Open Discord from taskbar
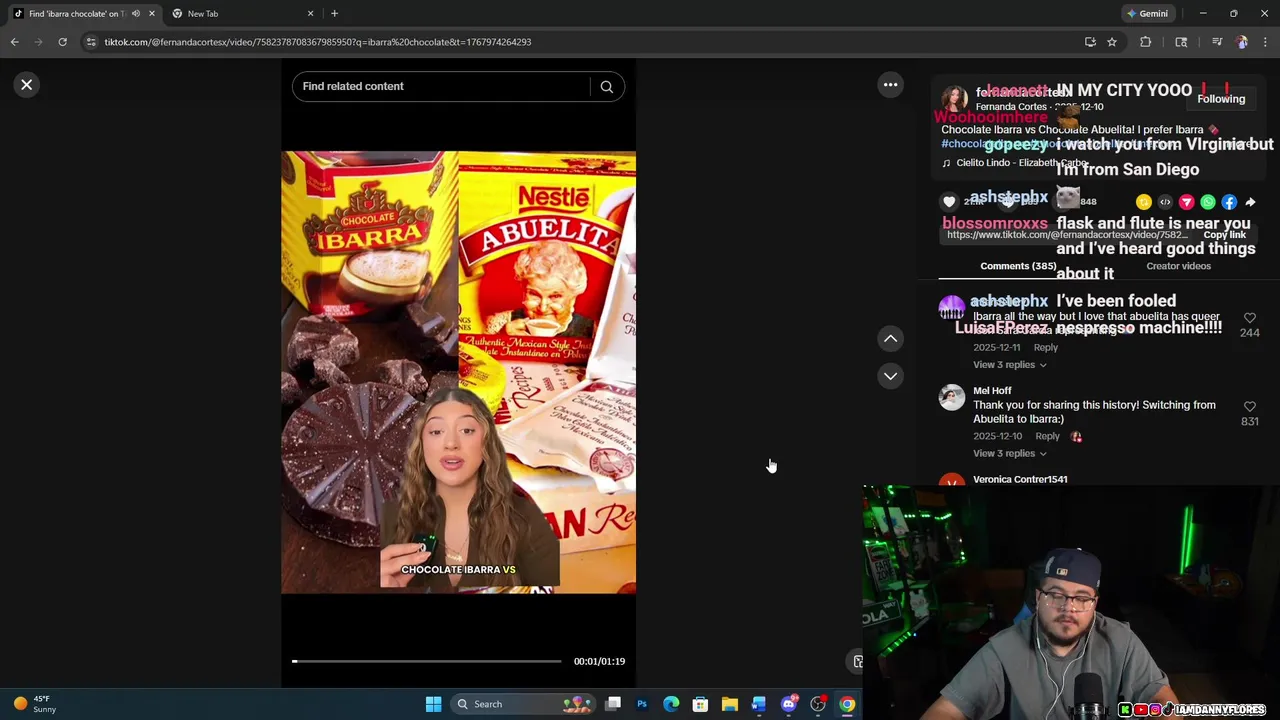Viewport: 1280px width, 720px height. pos(789,704)
